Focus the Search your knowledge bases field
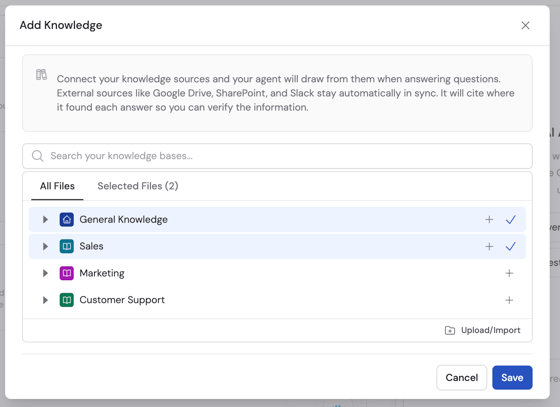The image size is (560, 407). [277, 156]
